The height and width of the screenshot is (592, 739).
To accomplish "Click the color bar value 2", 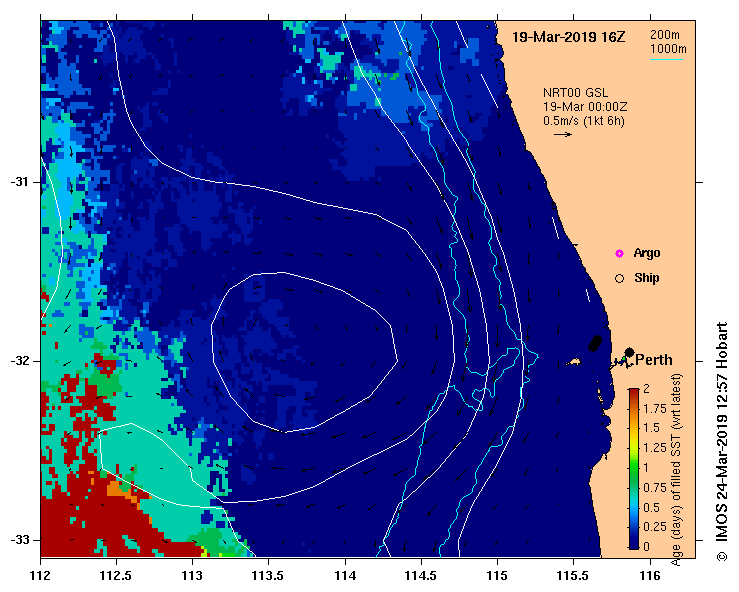I will [x=647, y=389].
